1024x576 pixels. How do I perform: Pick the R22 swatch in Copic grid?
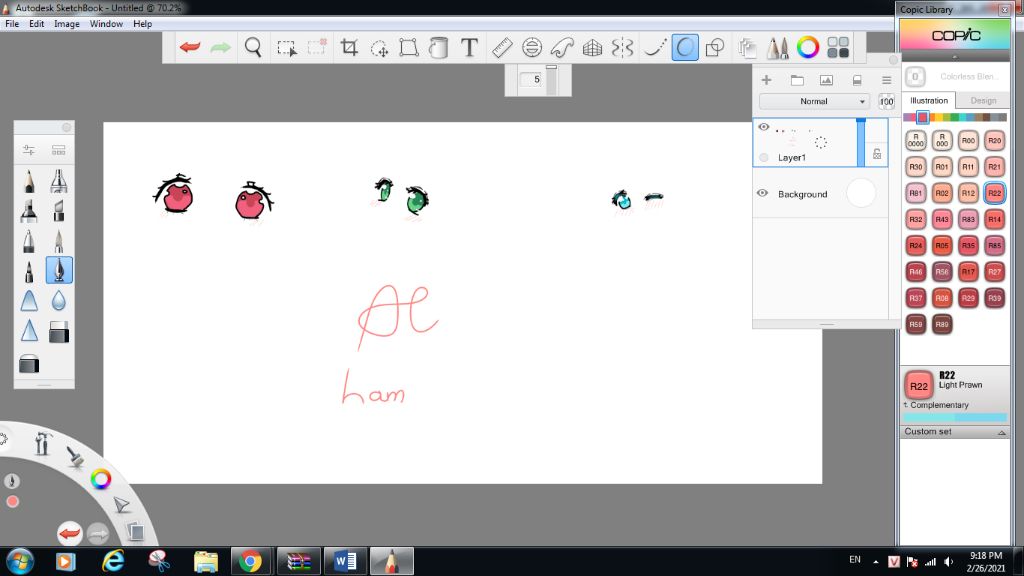coord(994,193)
